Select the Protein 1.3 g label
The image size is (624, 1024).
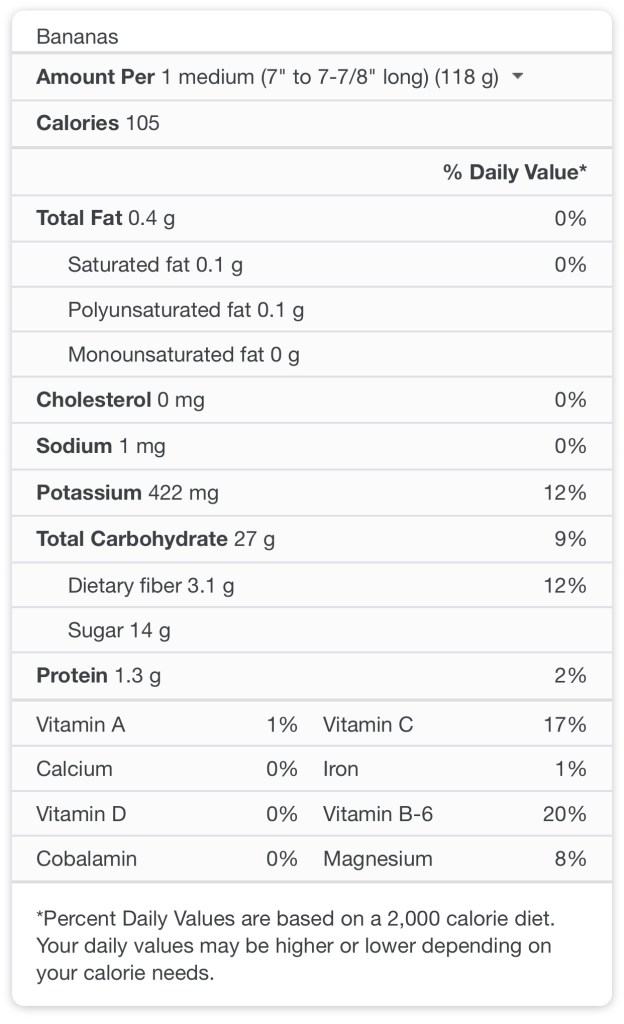click(x=98, y=676)
